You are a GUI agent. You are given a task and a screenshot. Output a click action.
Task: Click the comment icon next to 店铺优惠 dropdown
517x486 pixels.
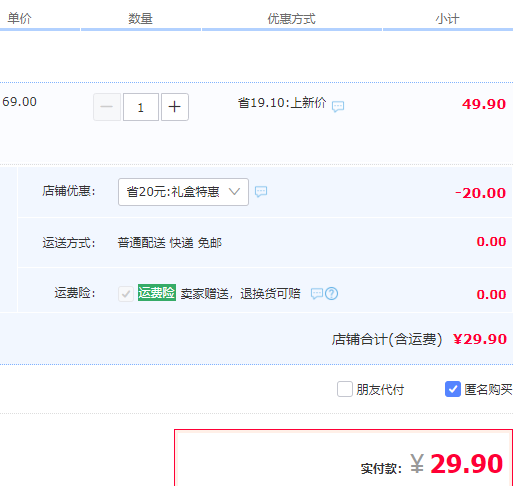[x=261, y=191]
